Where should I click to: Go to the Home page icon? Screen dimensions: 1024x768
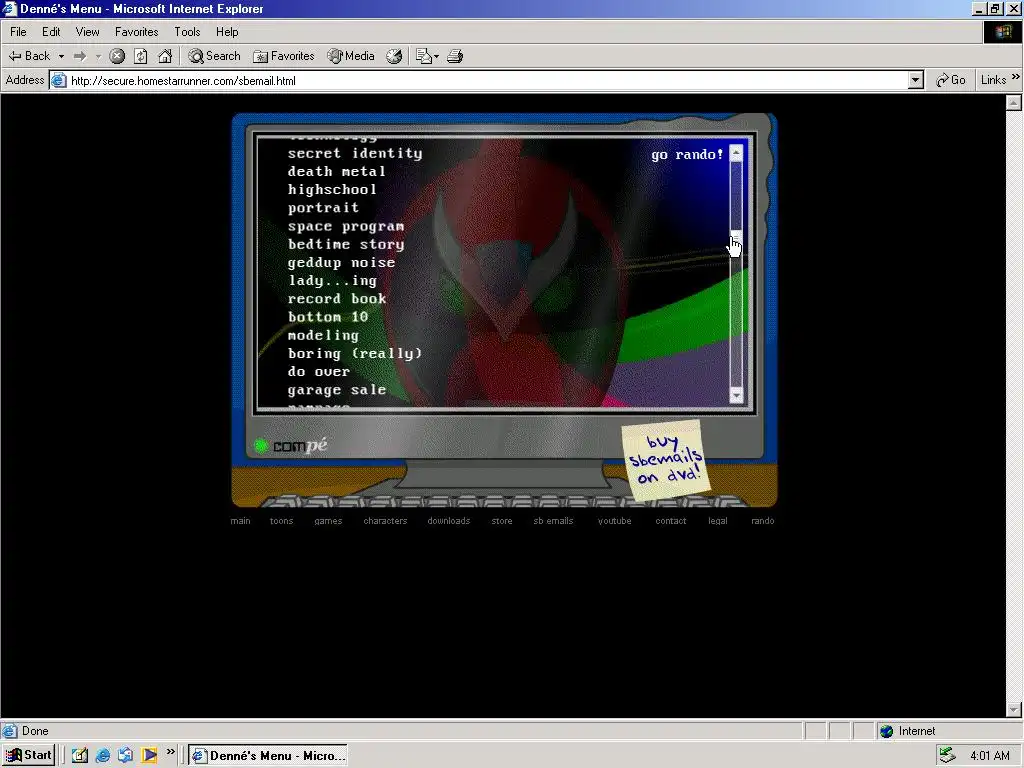165,56
